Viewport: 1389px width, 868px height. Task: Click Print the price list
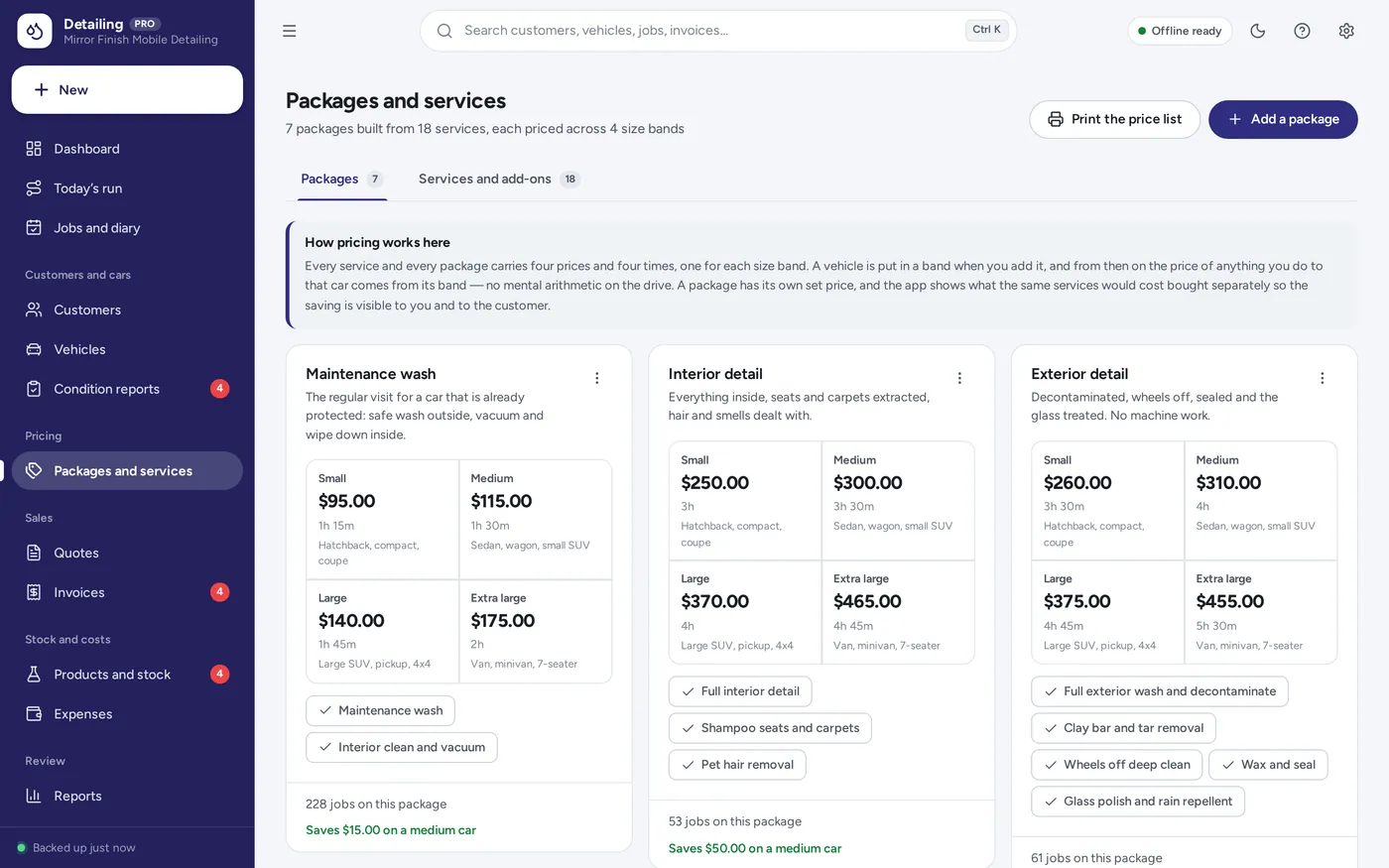coord(1115,119)
